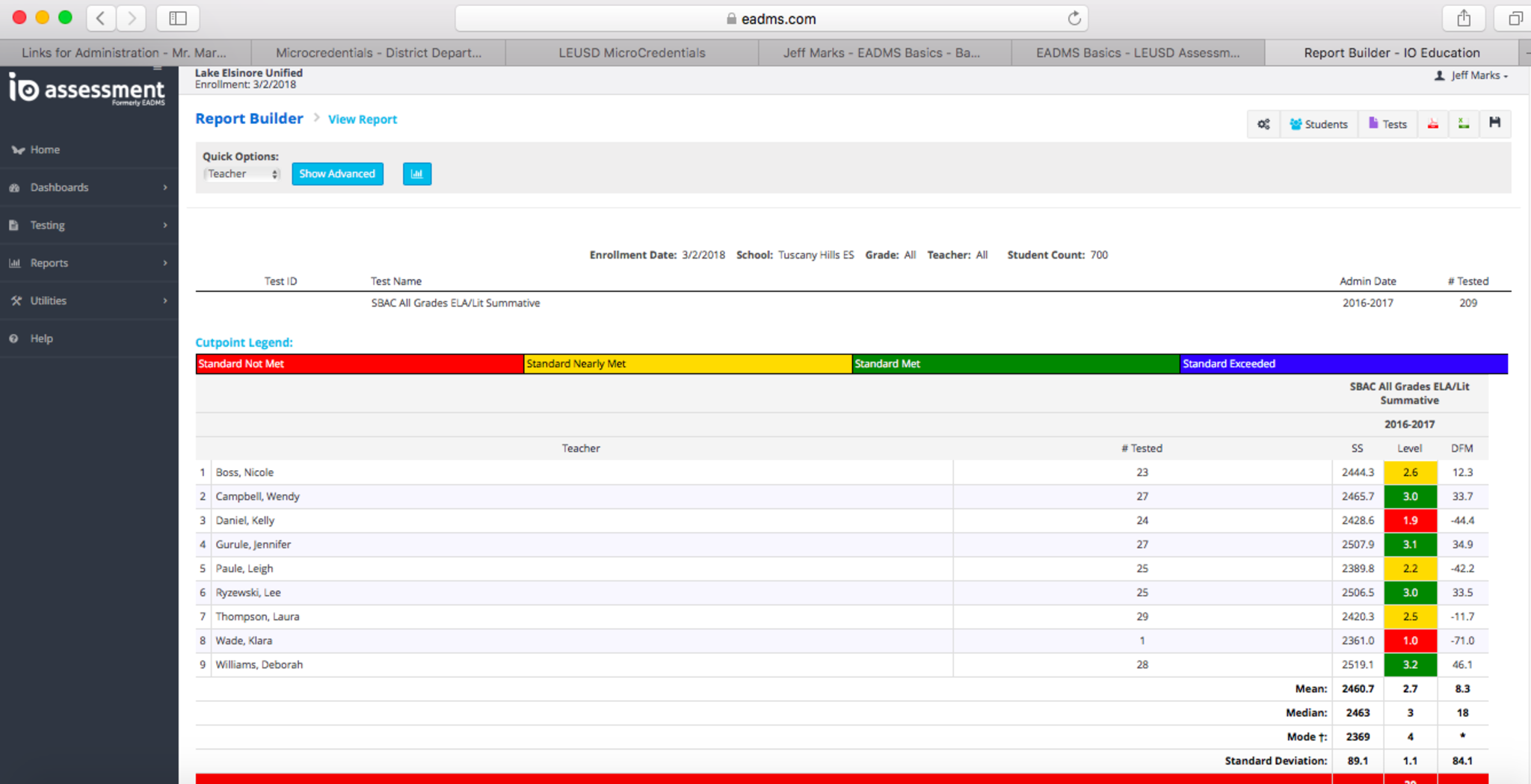The height and width of the screenshot is (784, 1531).
Task: Expand Utilities sidebar menu
Action: coord(89,300)
